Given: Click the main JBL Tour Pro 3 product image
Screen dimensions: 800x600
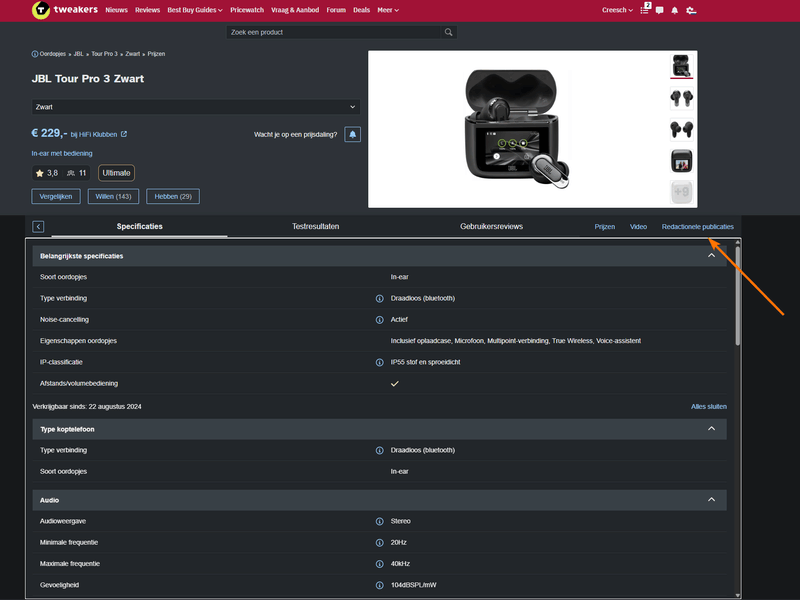Looking at the screenshot, I should coord(517,129).
